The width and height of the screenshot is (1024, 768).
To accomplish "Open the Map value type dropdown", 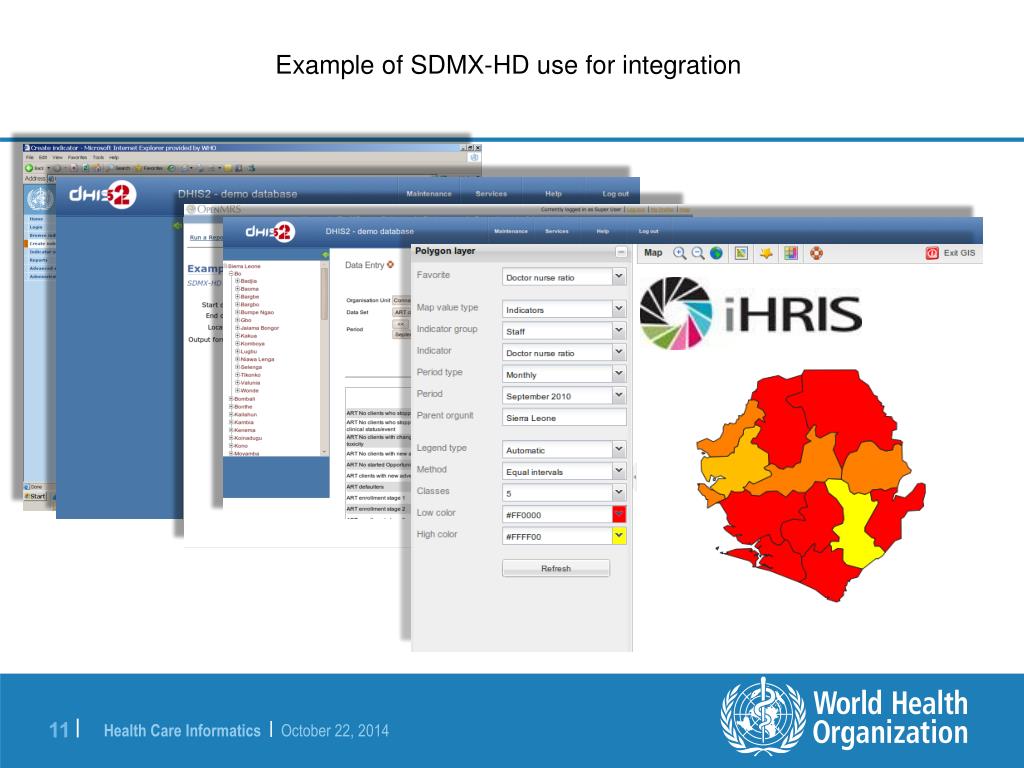I will coord(618,309).
